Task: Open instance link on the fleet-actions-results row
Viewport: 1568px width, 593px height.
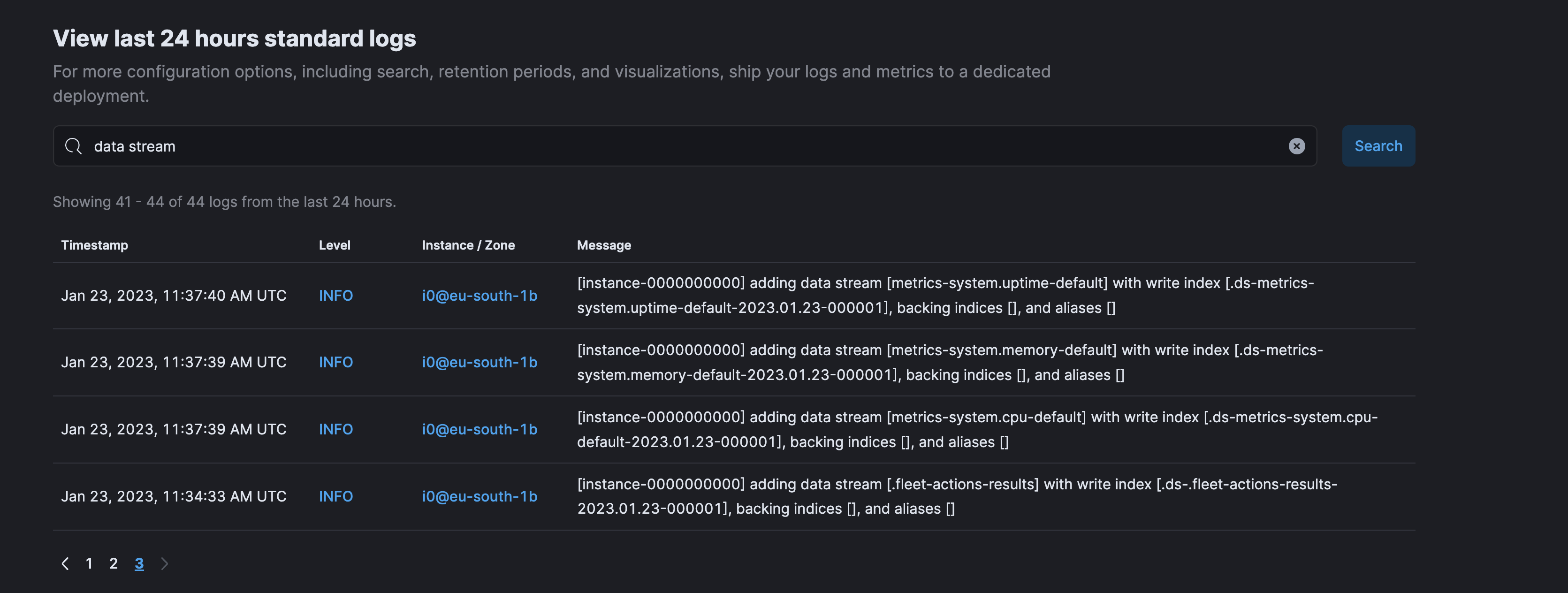Action: point(480,495)
